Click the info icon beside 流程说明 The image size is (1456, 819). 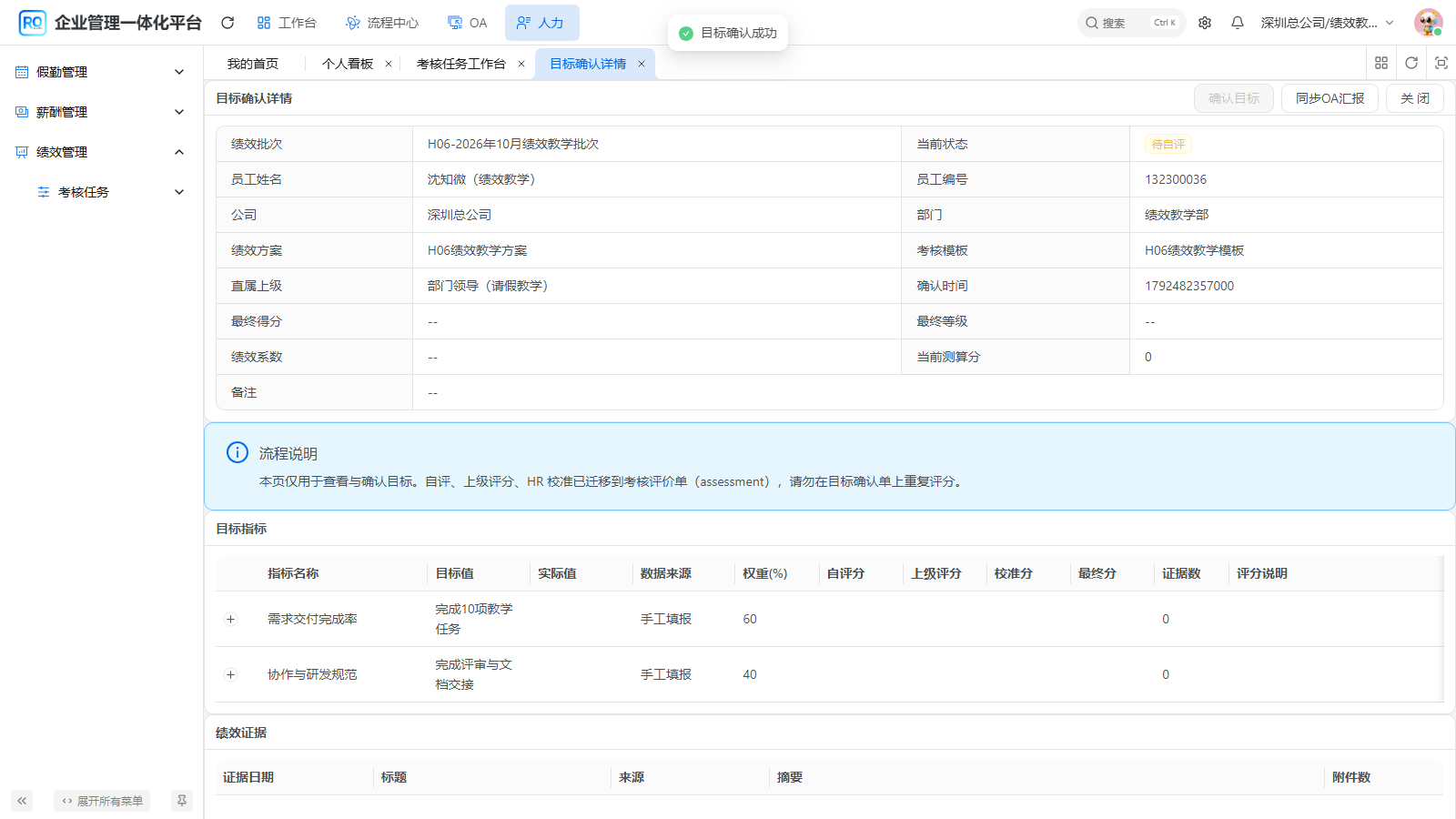coord(237,452)
